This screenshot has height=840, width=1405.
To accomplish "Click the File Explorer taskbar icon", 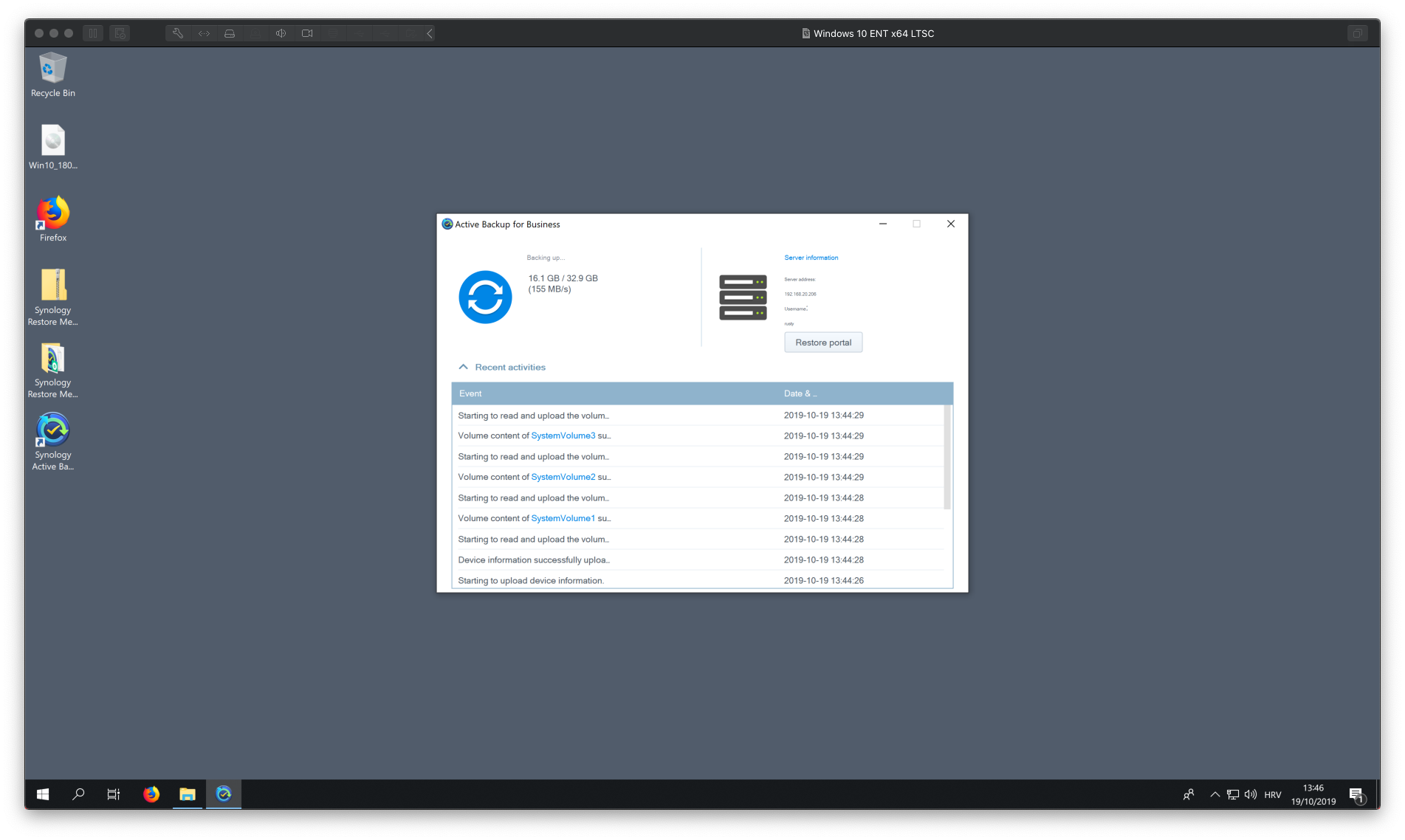I will pos(188,794).
